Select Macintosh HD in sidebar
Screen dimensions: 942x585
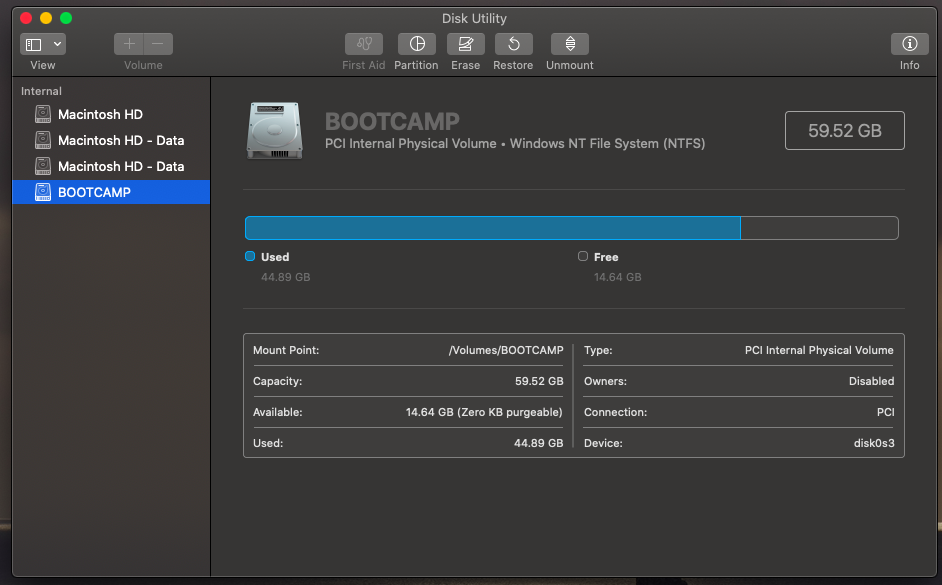pos(100,115)
